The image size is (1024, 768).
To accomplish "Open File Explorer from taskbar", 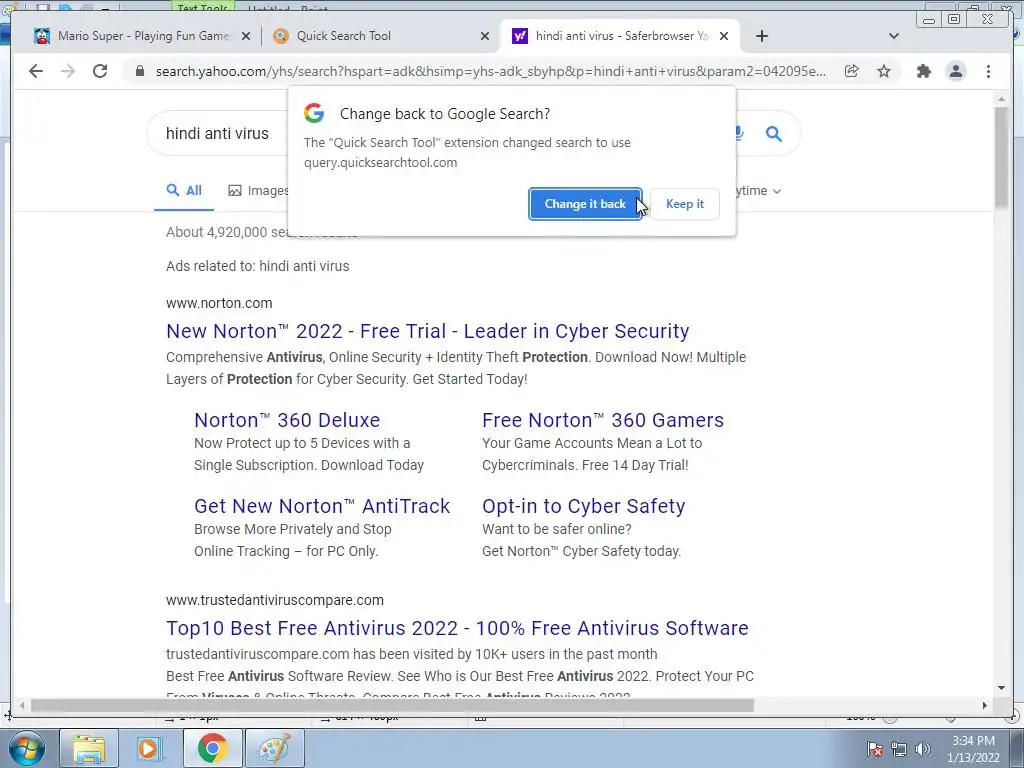I will pyautogui.click(x=89, y=748).
